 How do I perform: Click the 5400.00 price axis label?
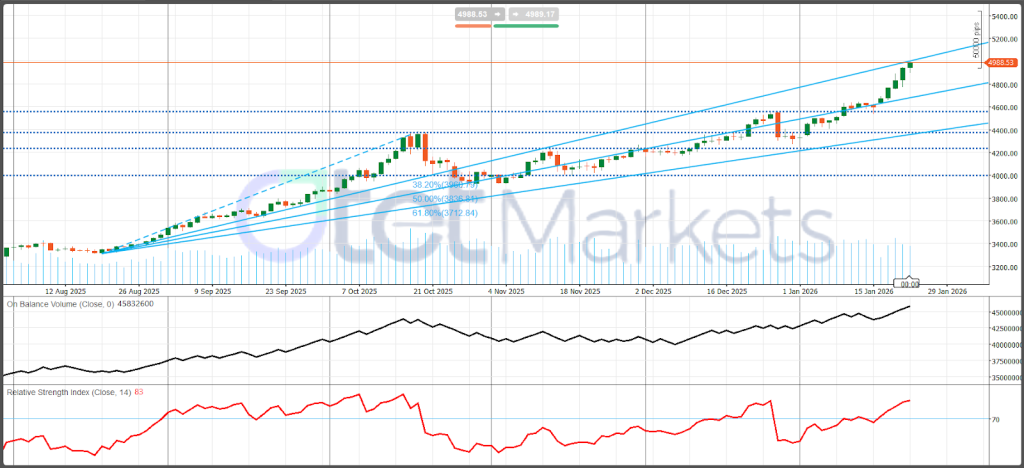click(x=1004, y=17)
